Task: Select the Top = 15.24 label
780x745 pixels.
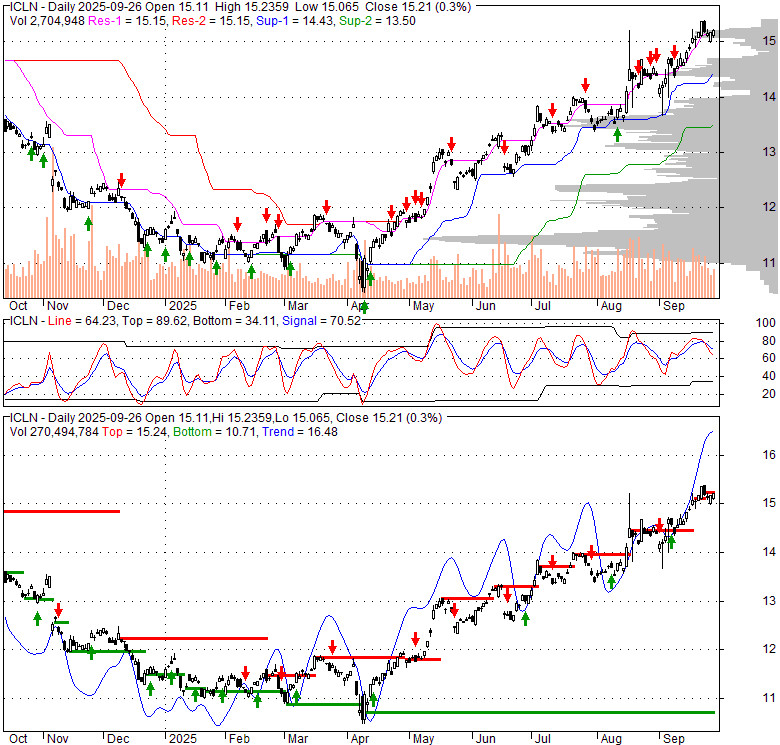Action: point(134,432)
